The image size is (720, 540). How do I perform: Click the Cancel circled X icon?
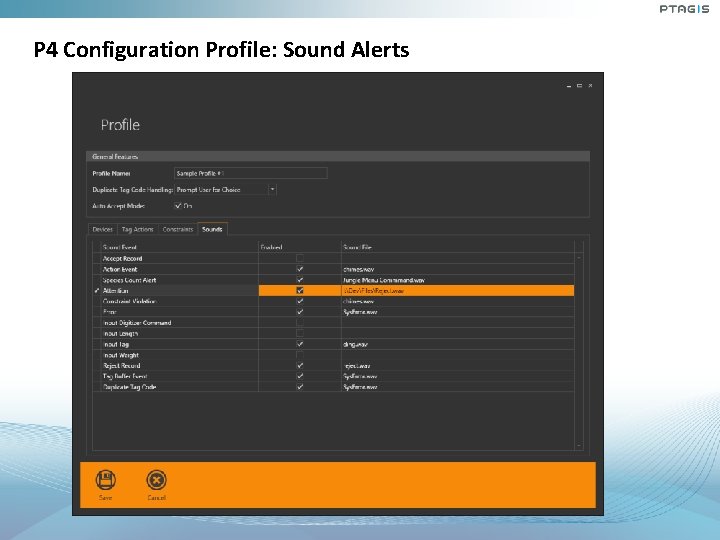pyautogui.click(x=156, y=480)
